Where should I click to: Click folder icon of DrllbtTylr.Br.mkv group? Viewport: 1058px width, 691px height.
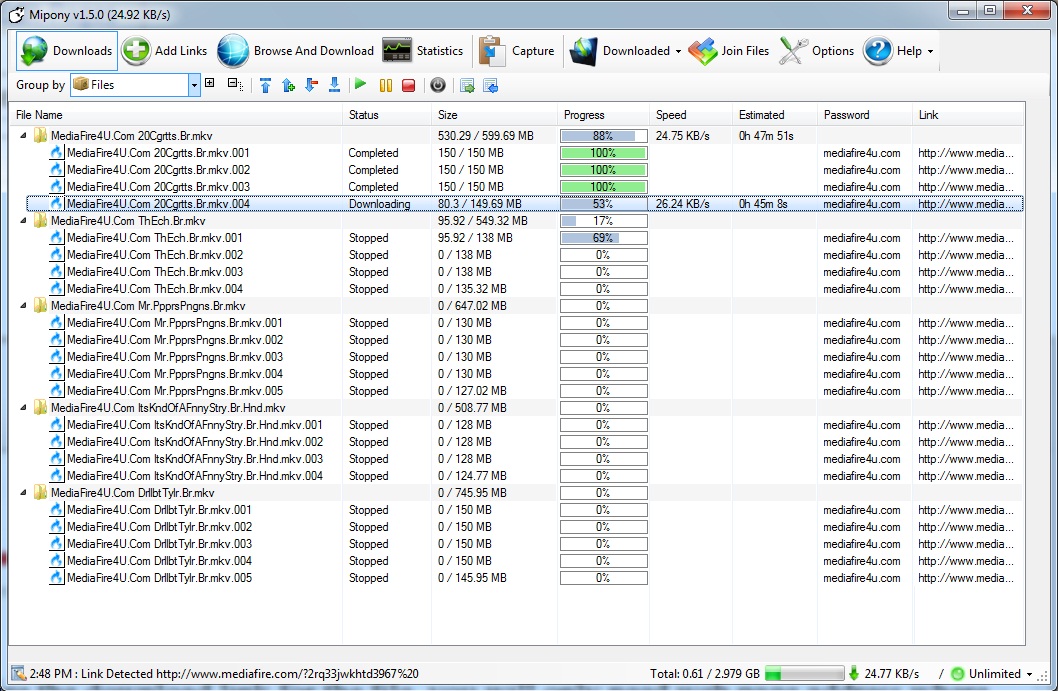coord(40,493)
